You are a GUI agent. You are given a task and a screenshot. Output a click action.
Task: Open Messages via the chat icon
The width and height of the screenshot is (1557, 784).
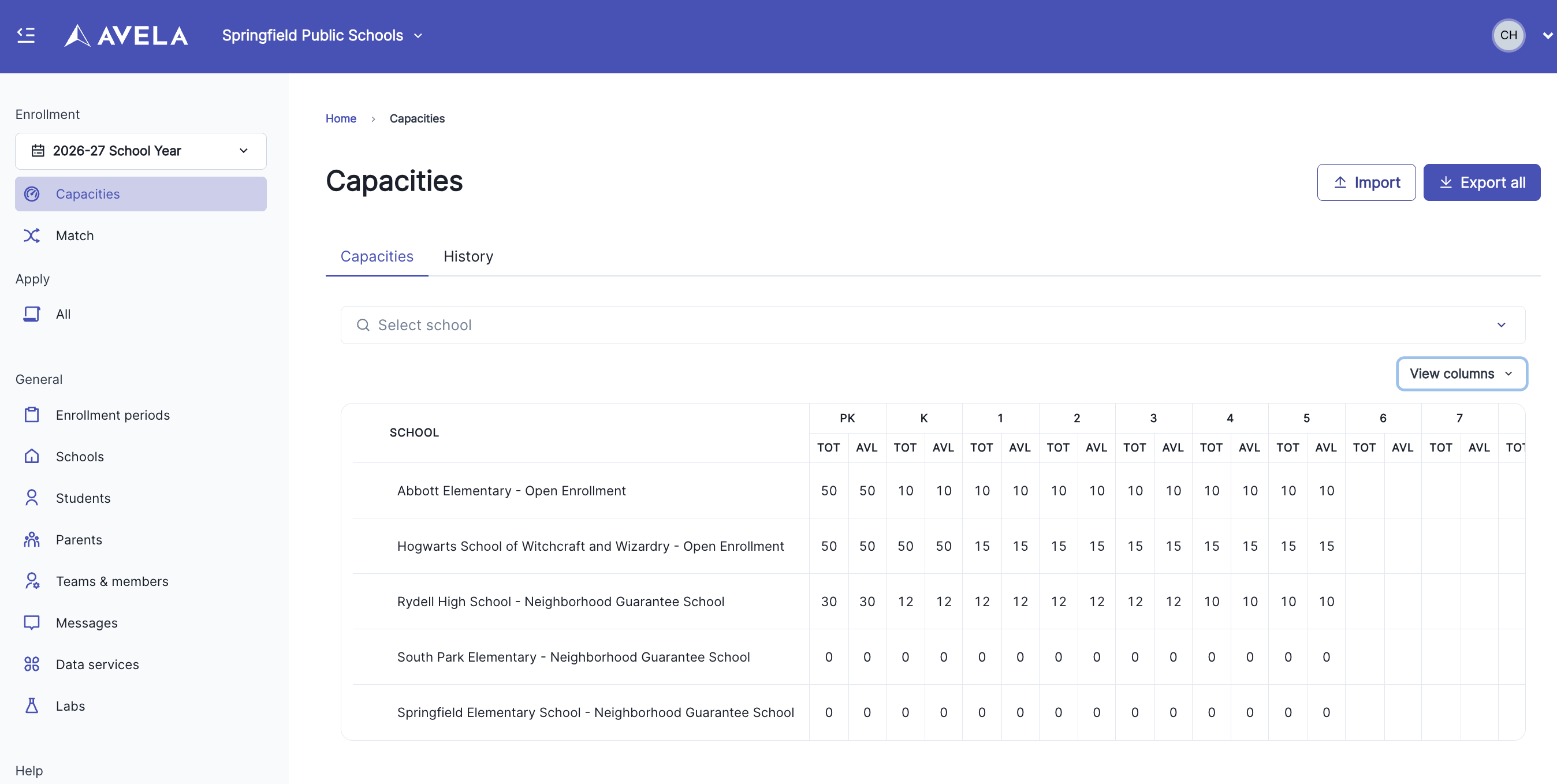click(x=31, y=623)
